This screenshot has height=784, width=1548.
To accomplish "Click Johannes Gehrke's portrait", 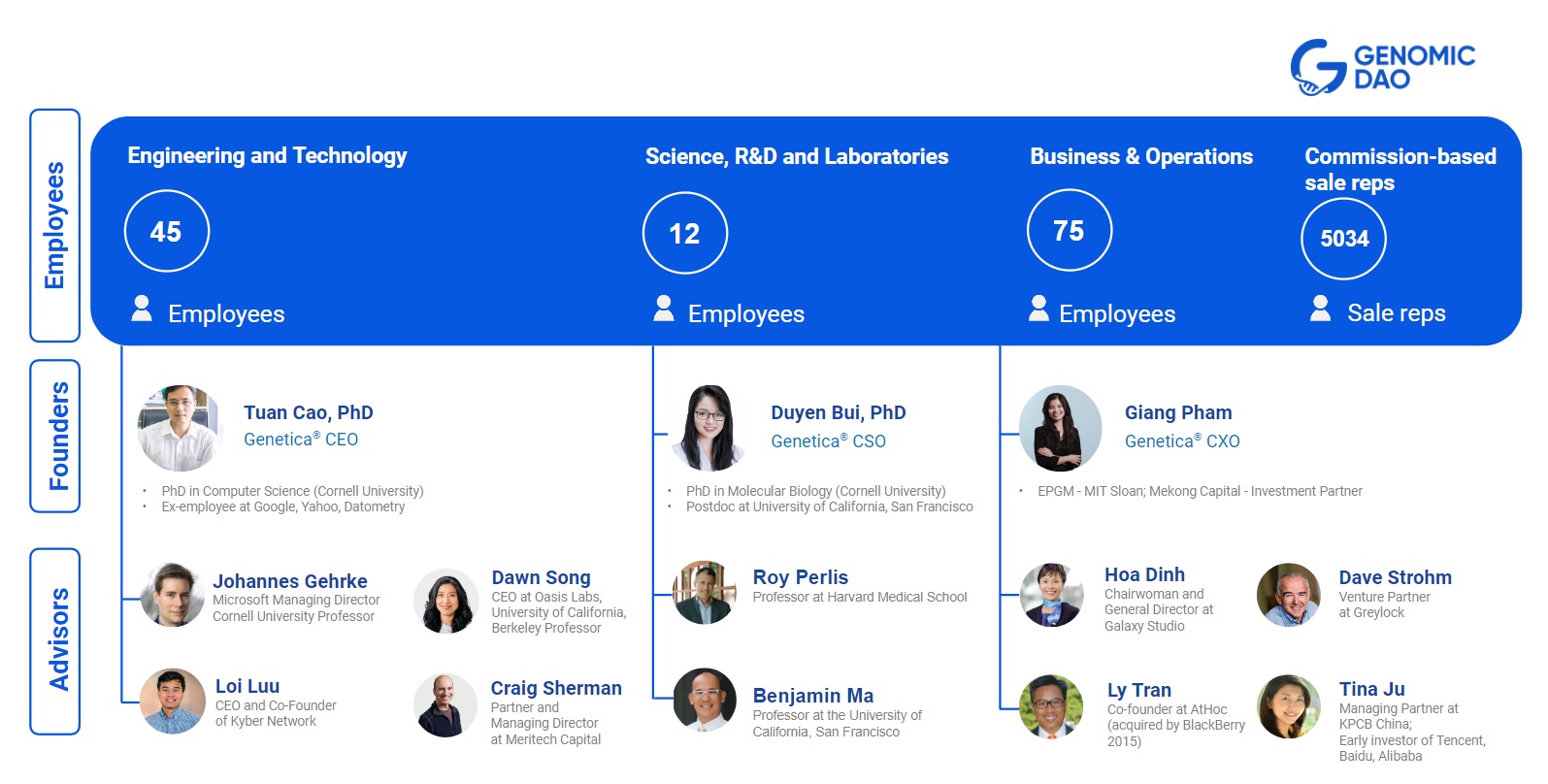I will coord(173,595).
